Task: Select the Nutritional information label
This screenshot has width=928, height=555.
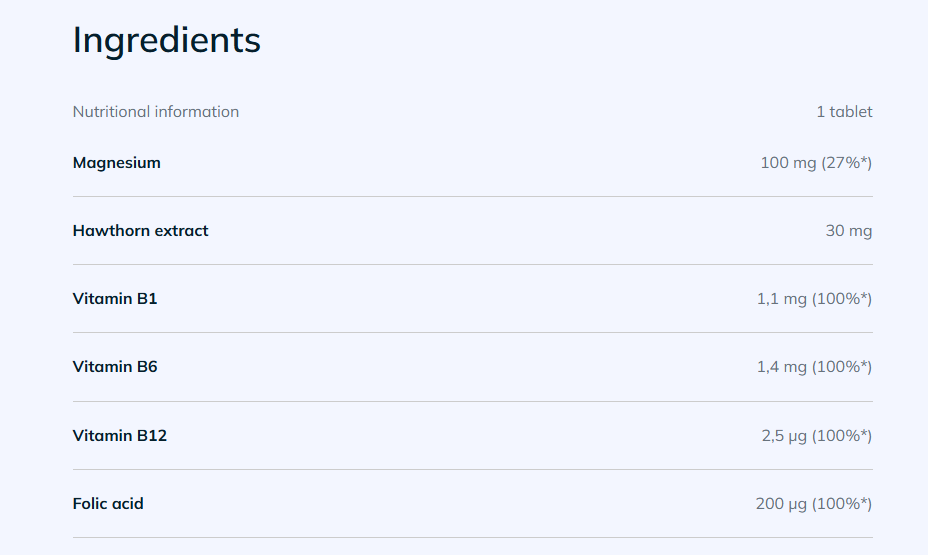Action: [156, 112]
